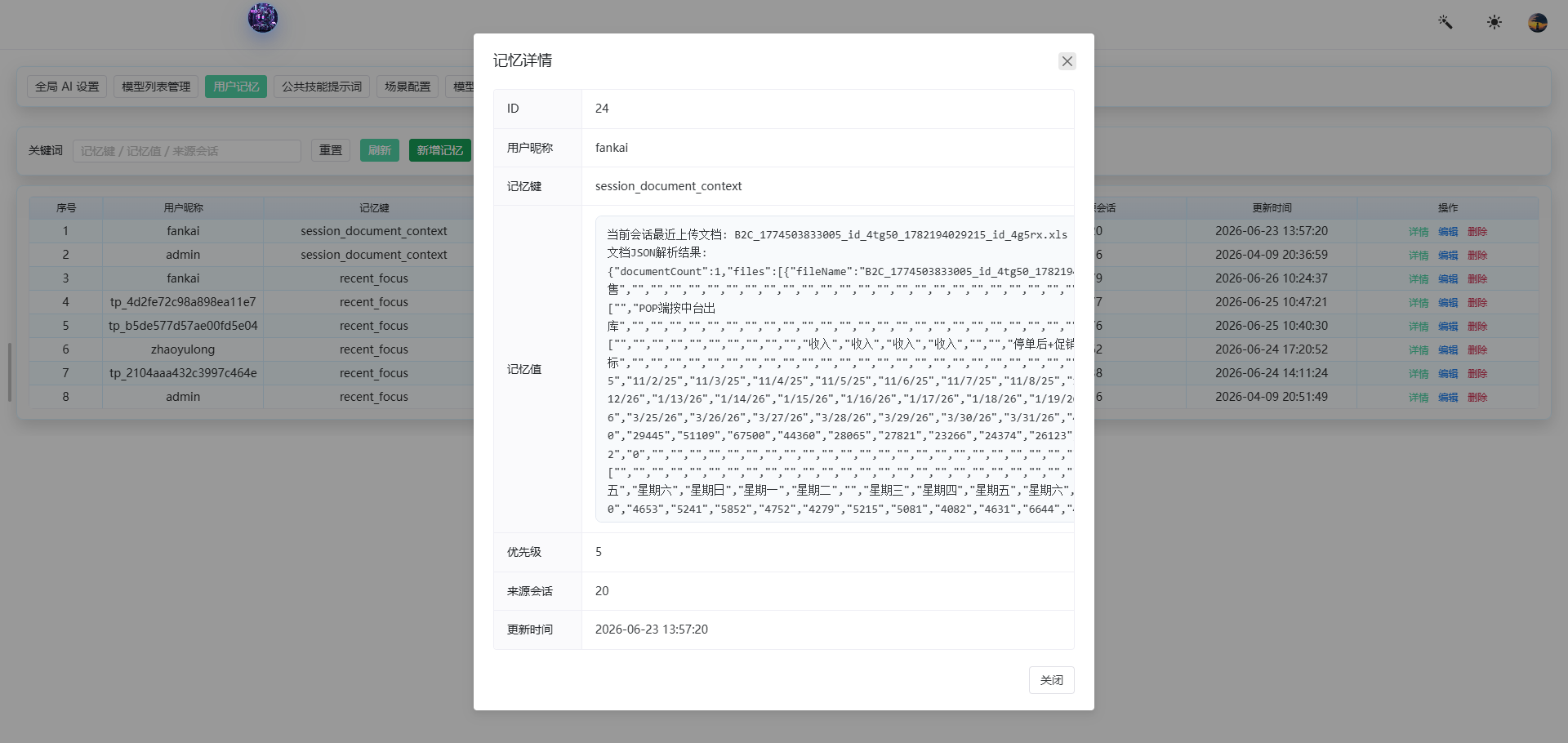The width and height of the screenshot is (1568, 743).
Task: Click the green 刷新 button
Action: click(380, 150)
